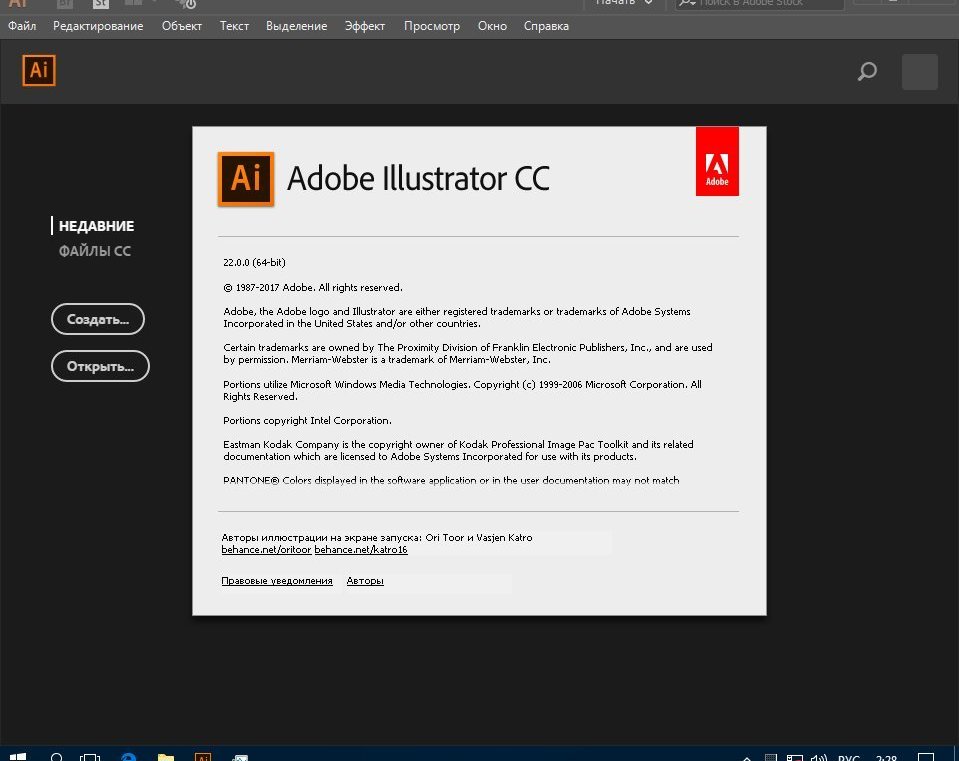Click the St Adobe Stock icon in the top bar

click(x=100, y=4)
